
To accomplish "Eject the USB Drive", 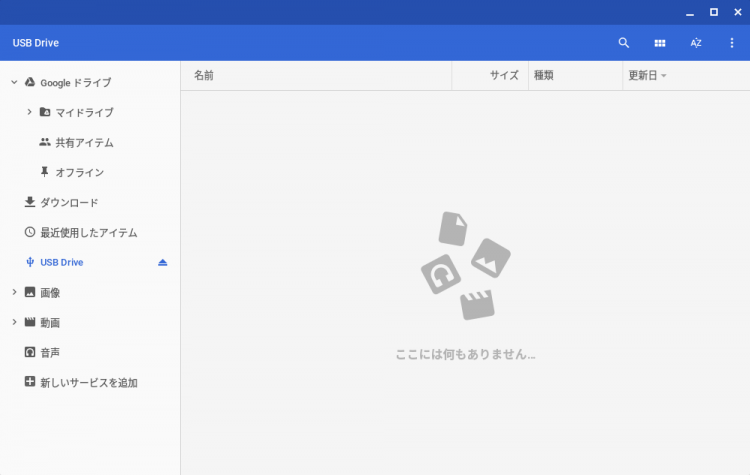I will coord(163,263).
